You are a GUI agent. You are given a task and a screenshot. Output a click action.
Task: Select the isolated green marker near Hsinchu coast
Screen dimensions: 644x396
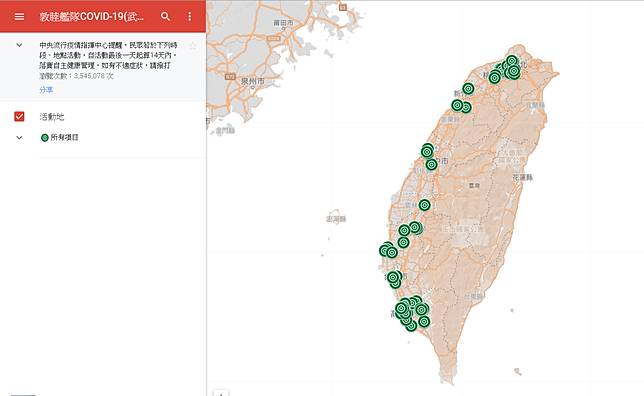(x=468, y=88)
